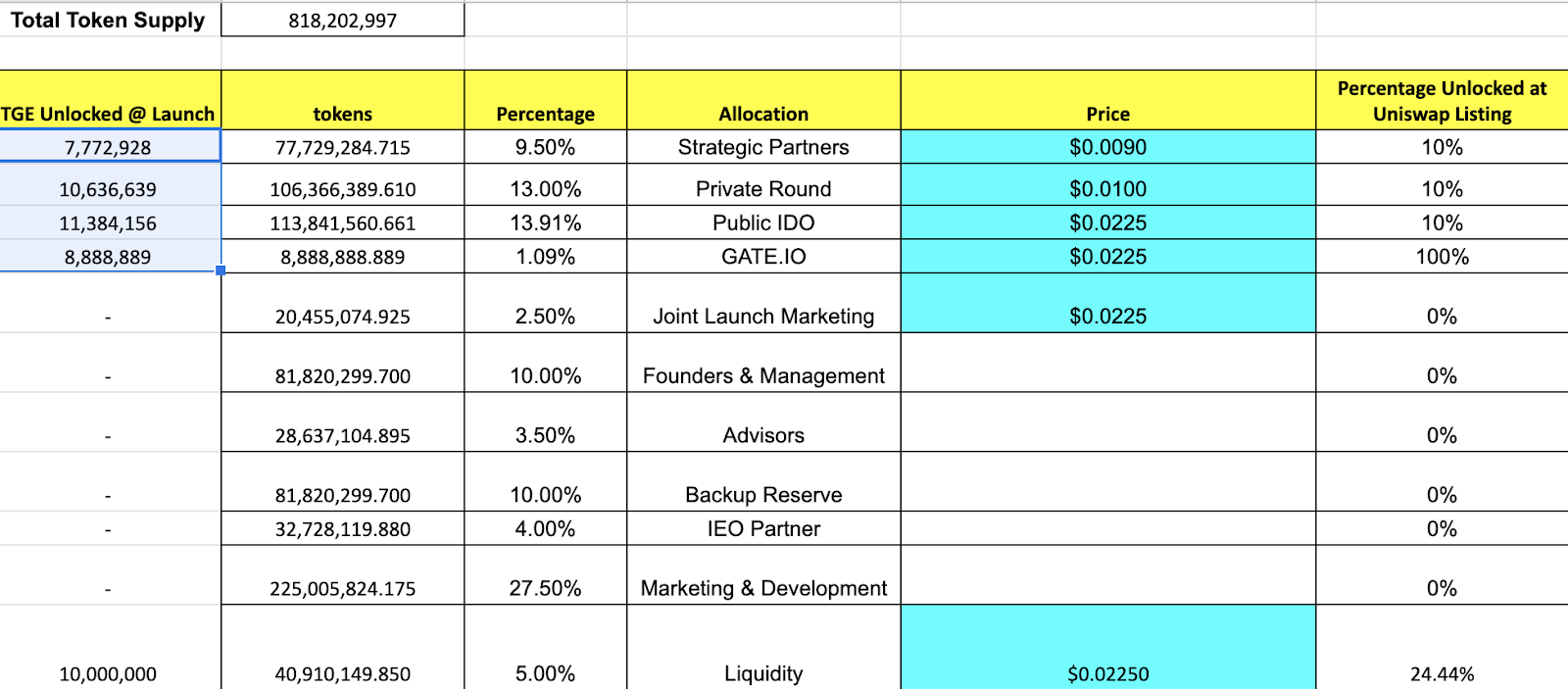Select the highlighted 7,772,928 cell

click(108, 148)
